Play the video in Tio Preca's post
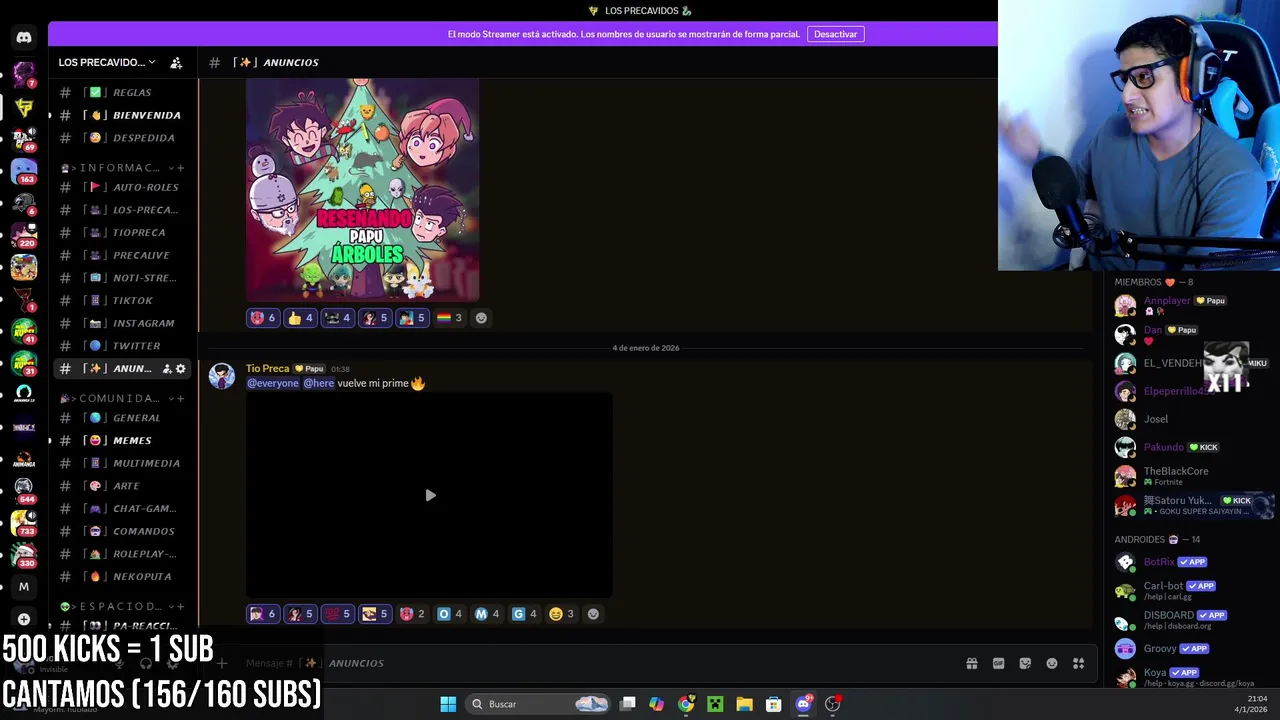Viewport: 1280px width, 720px height. [x=430, y=495]
